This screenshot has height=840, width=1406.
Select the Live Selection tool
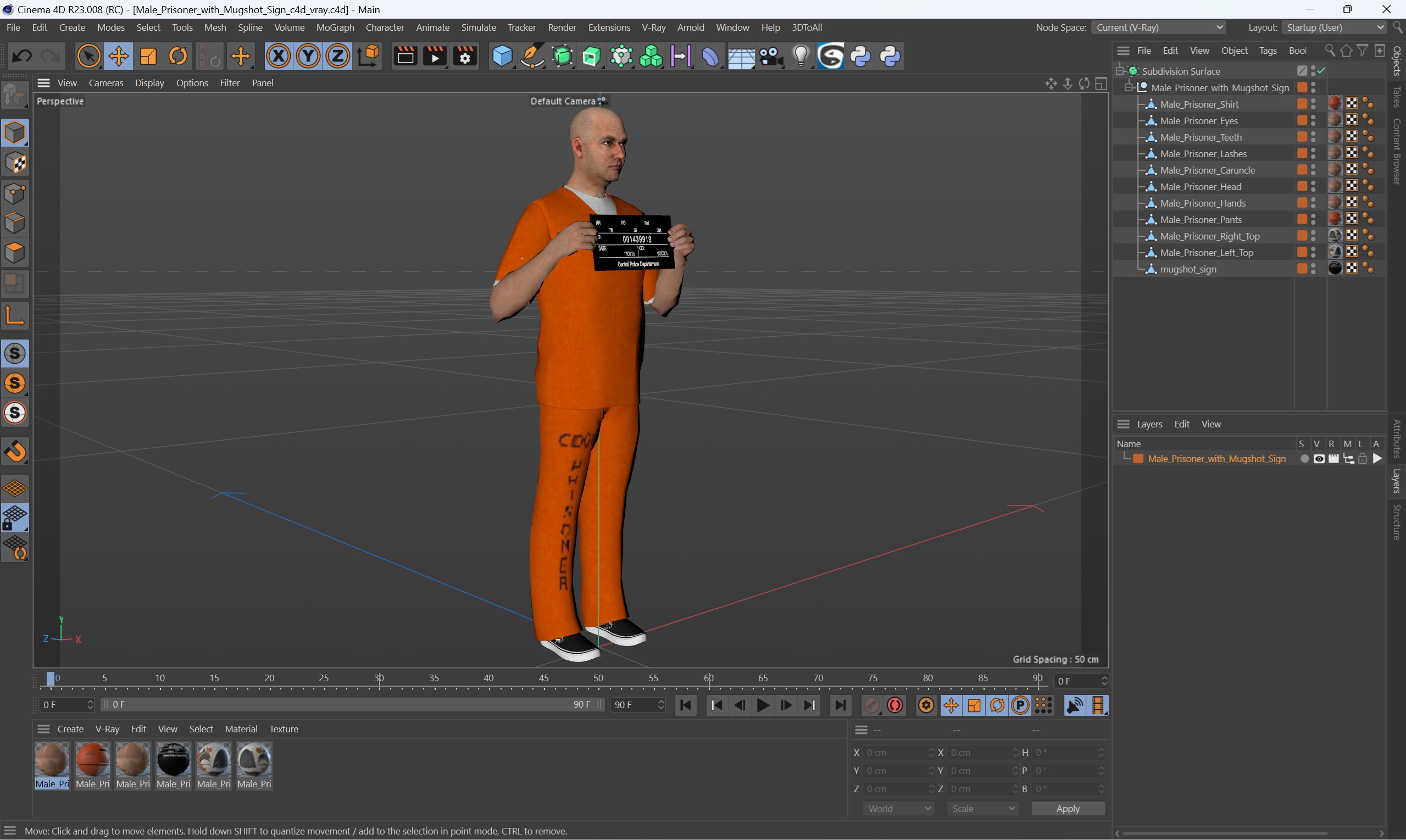coord(88,56)
